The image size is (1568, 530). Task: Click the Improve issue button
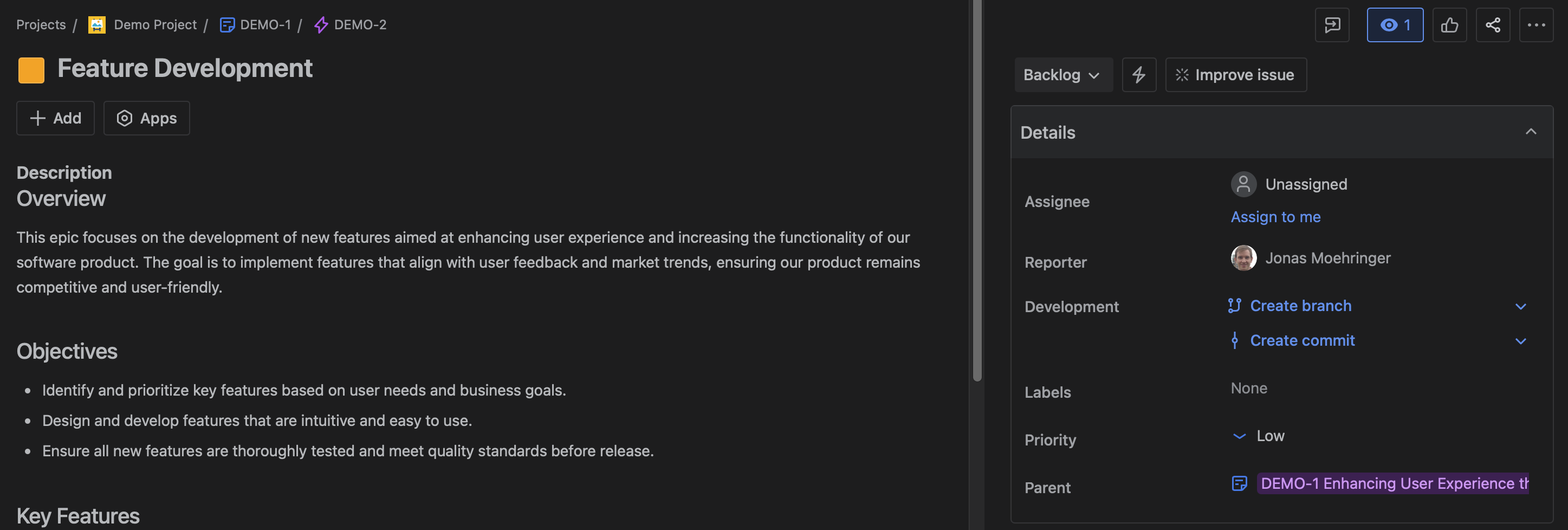pos(1235,75)
